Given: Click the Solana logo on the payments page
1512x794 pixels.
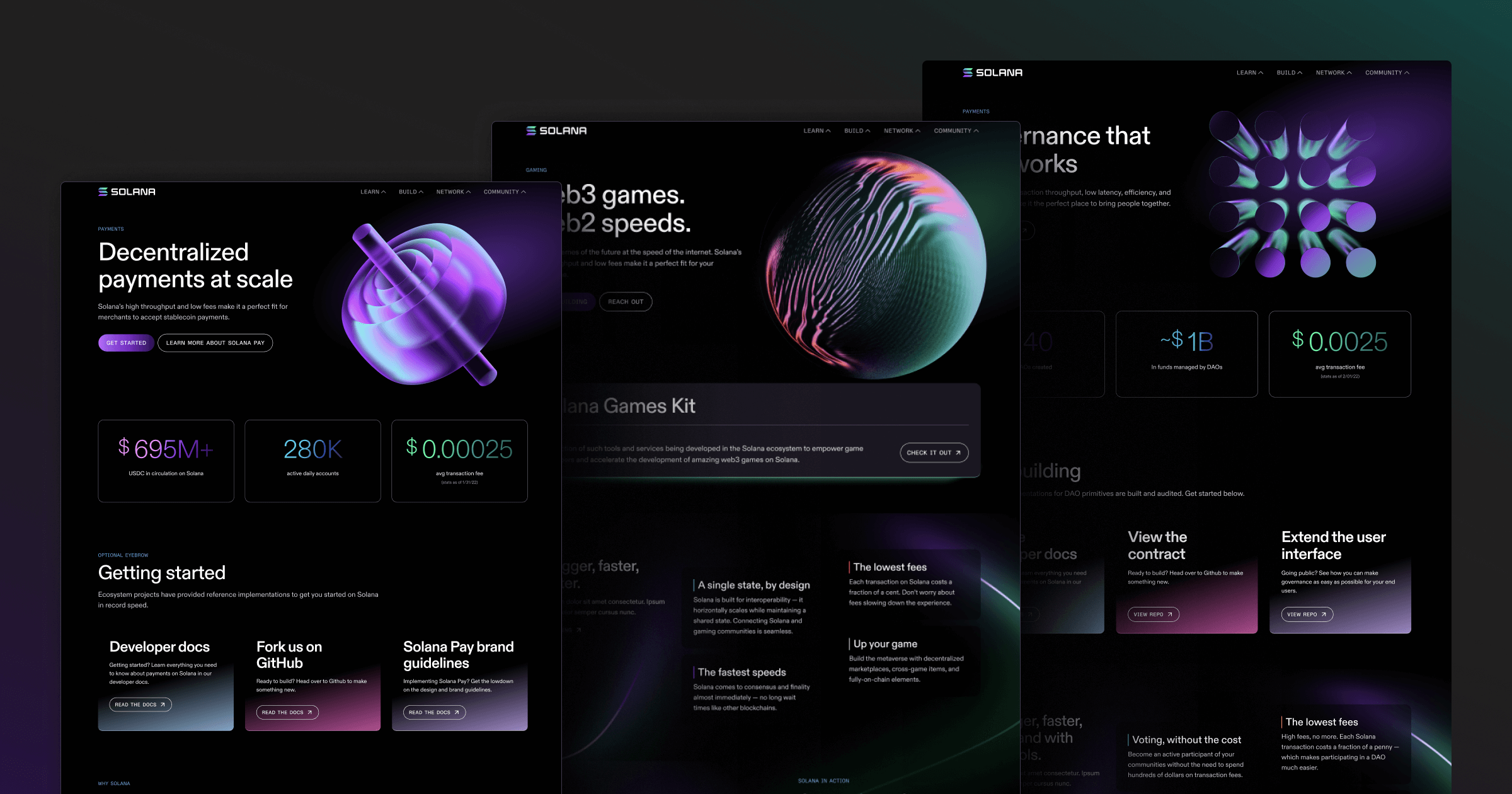Looking at the screenshot, I should click(126, 191).
